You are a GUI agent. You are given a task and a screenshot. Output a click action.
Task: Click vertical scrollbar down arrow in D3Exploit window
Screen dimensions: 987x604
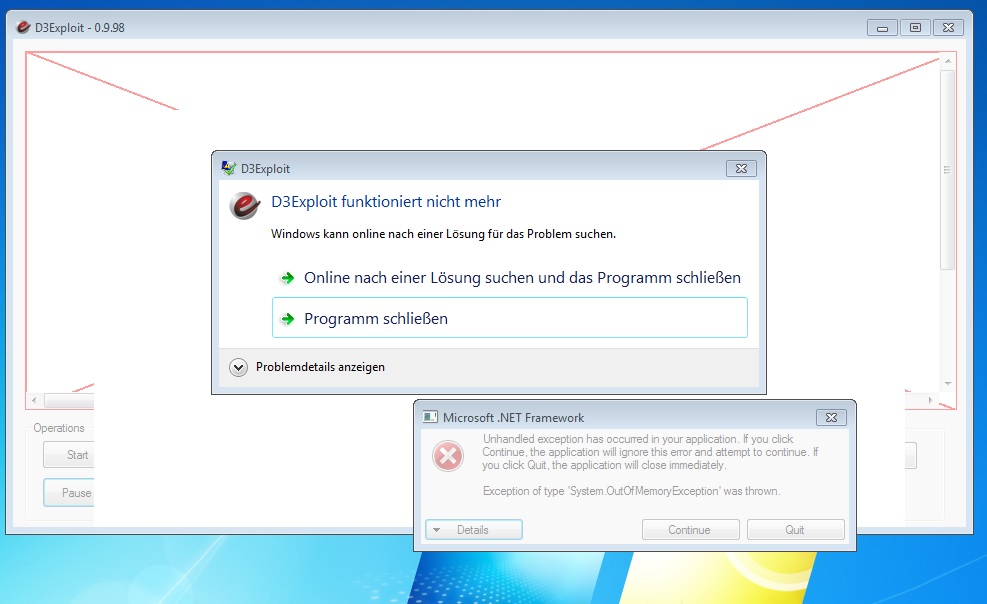(947, 384)
